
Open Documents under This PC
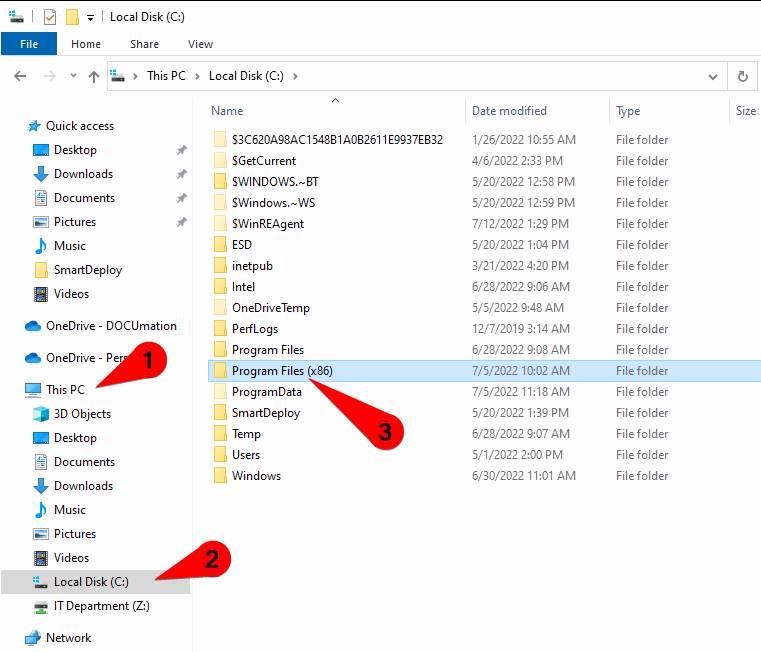tap(84, 462)
